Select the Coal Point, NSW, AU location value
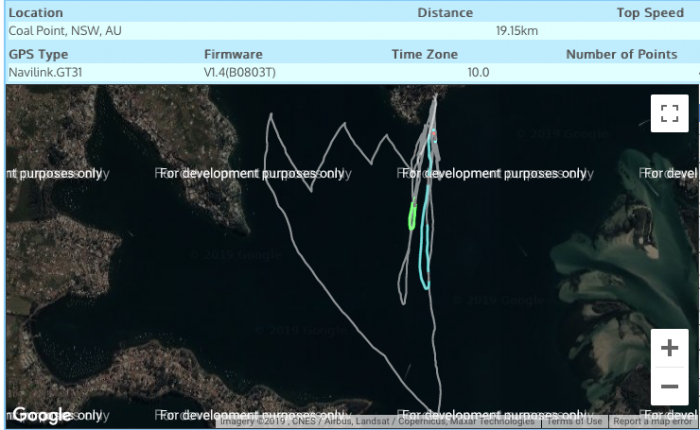Screen dimensions: 700x430 [x=65, y=31]
